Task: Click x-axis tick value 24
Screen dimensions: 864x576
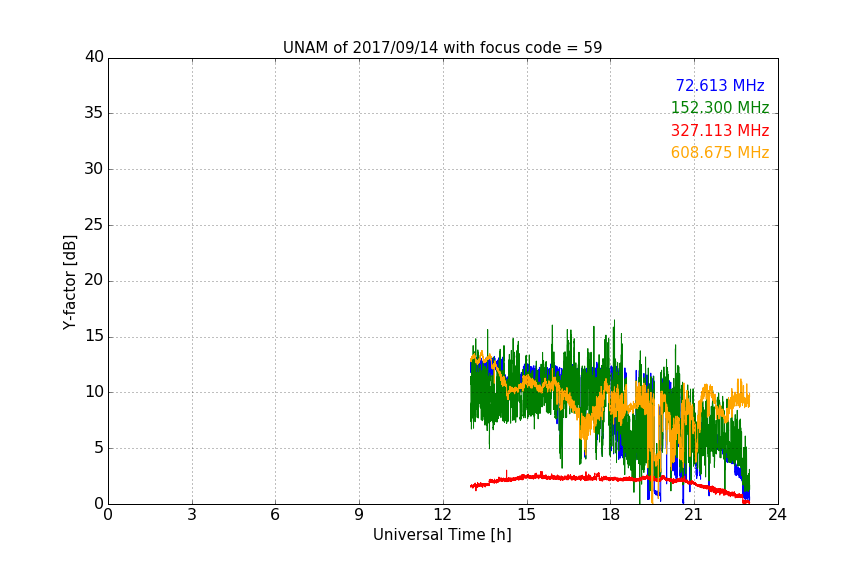Action: pos(777,515)
